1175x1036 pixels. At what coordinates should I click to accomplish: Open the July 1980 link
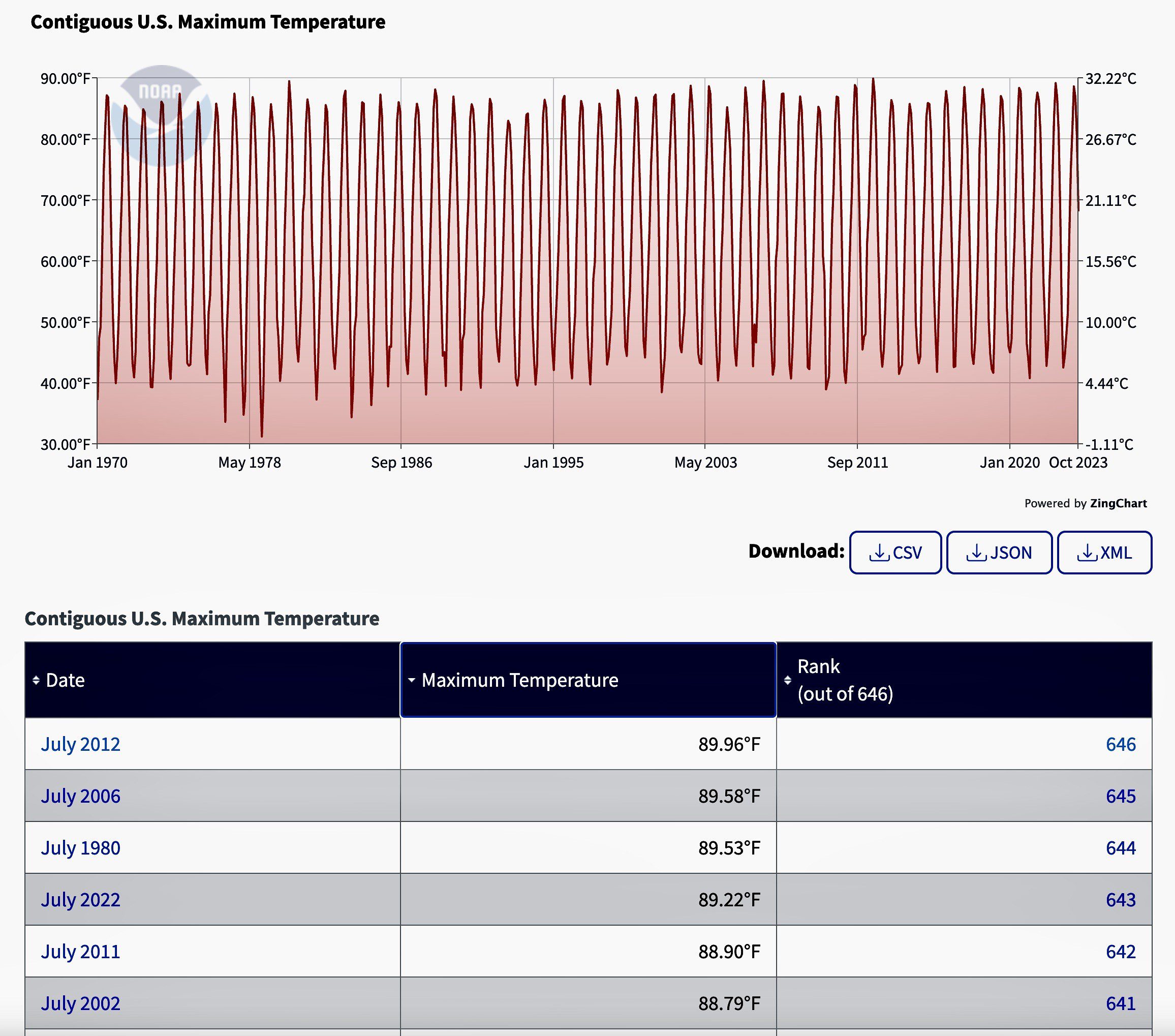[x=80, y=847]
